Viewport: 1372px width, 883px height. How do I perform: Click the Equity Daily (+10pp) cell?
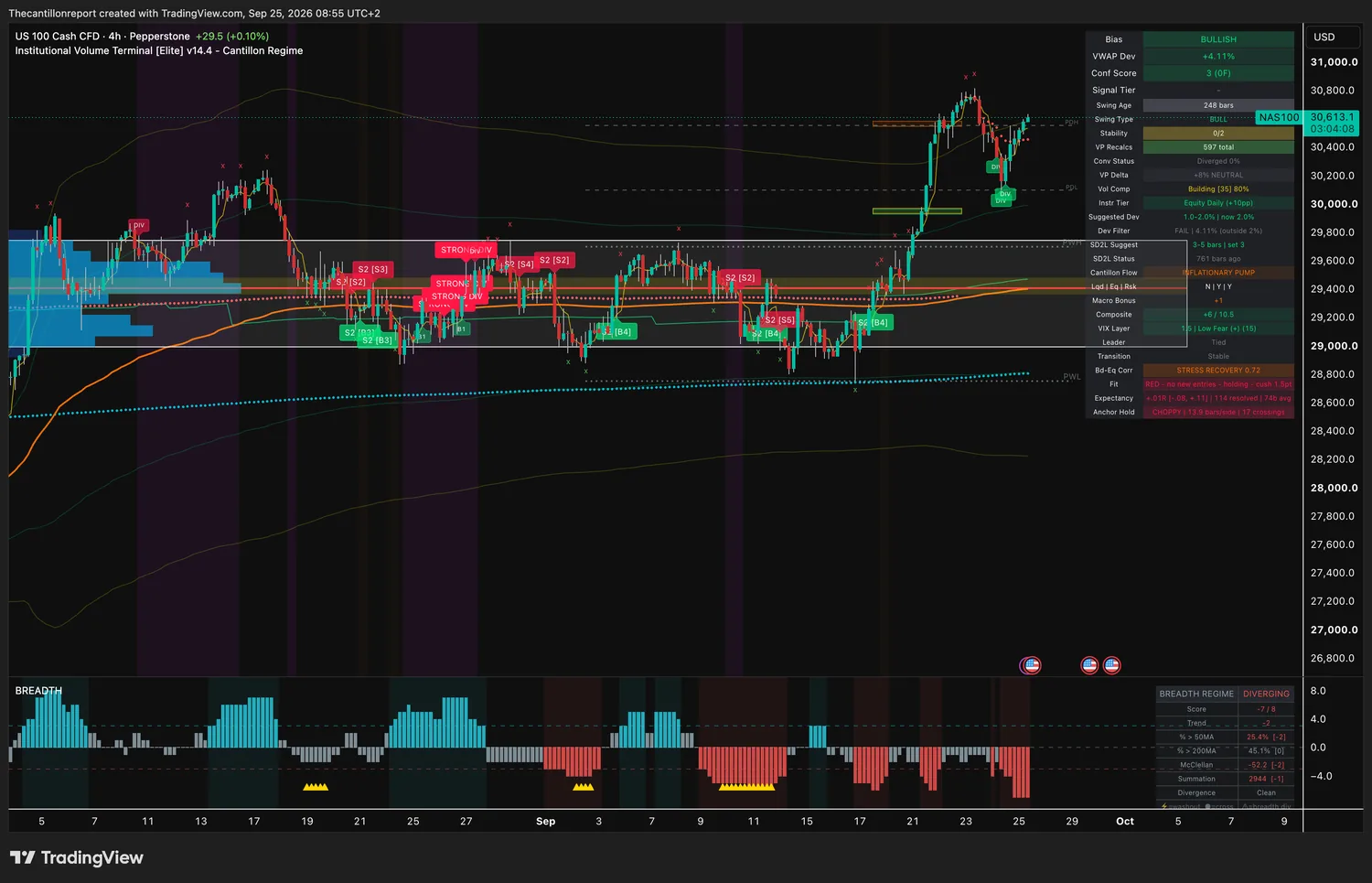click(1218, 203)
